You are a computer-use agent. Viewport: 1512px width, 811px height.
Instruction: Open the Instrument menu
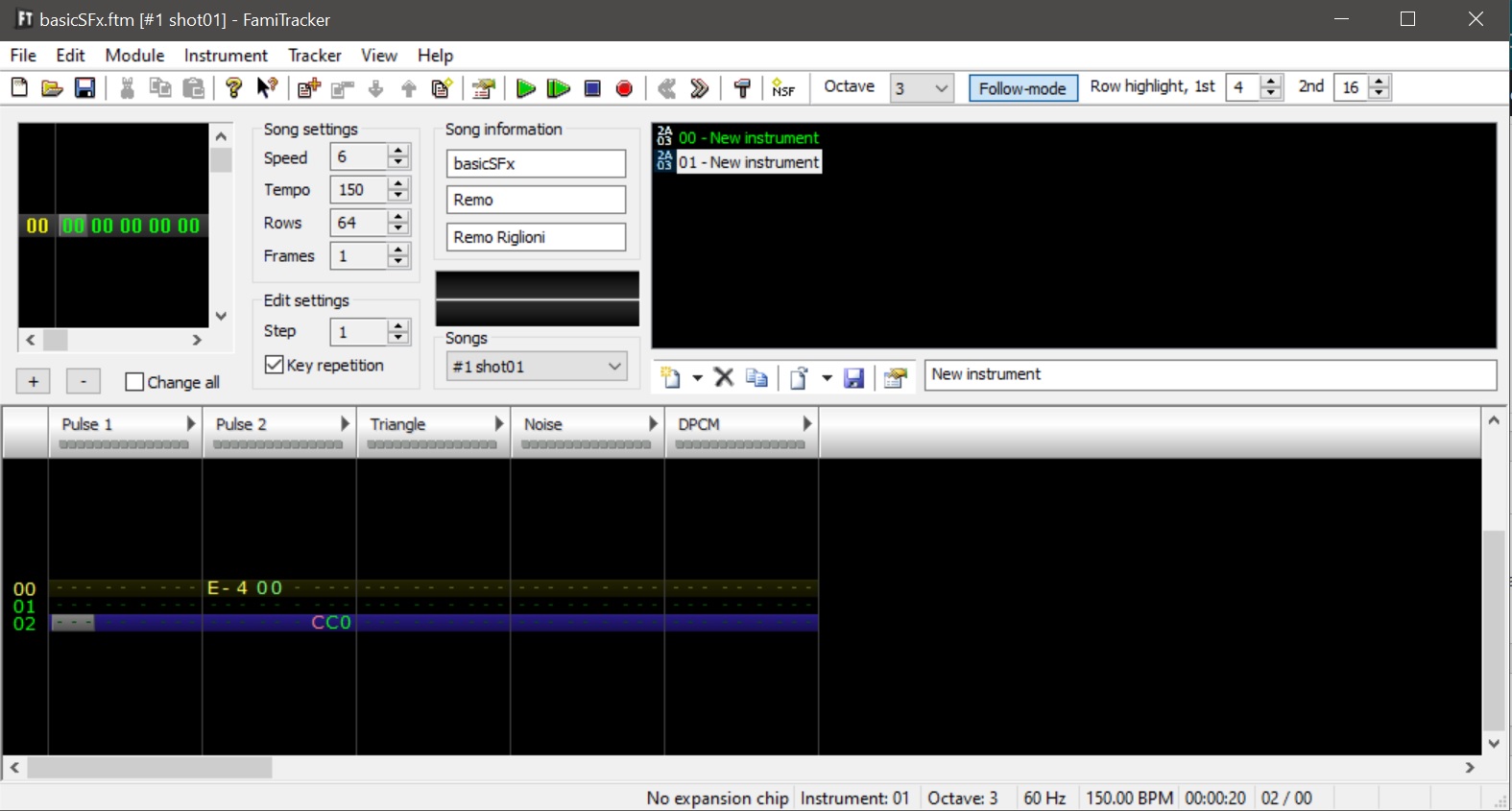[226, 56]
